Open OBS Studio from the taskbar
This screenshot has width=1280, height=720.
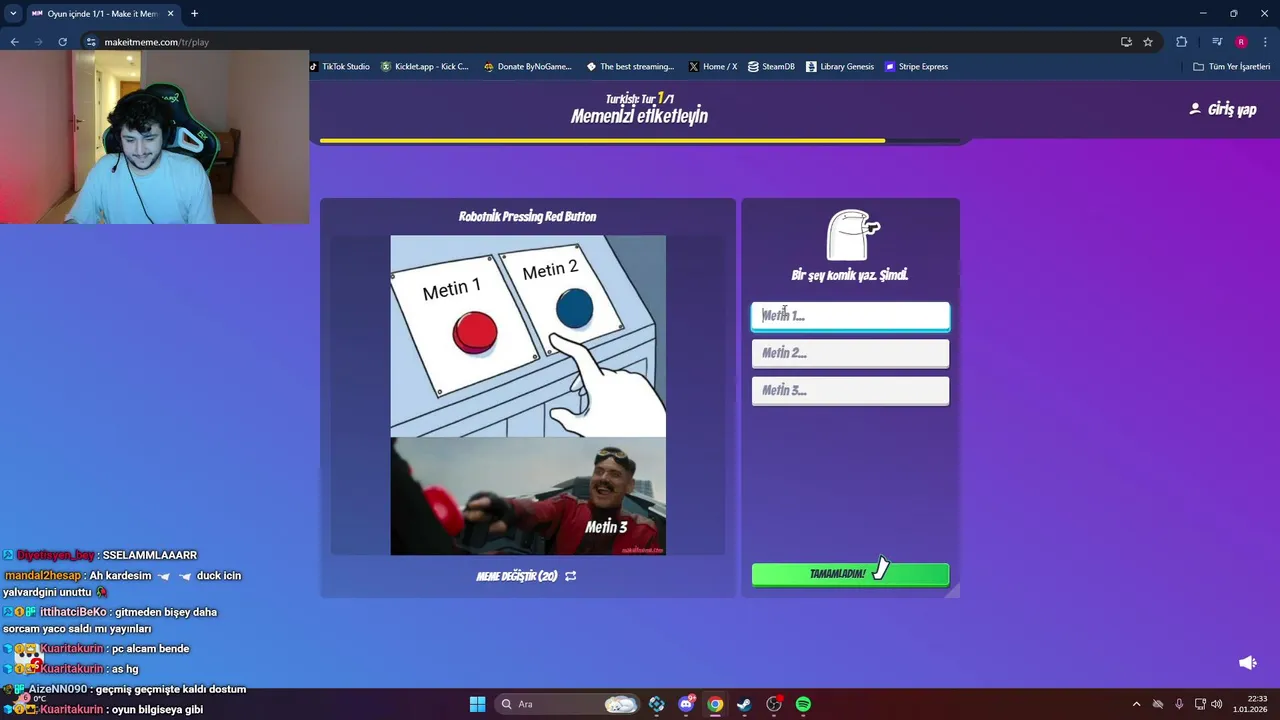click(x=774, y=704)
